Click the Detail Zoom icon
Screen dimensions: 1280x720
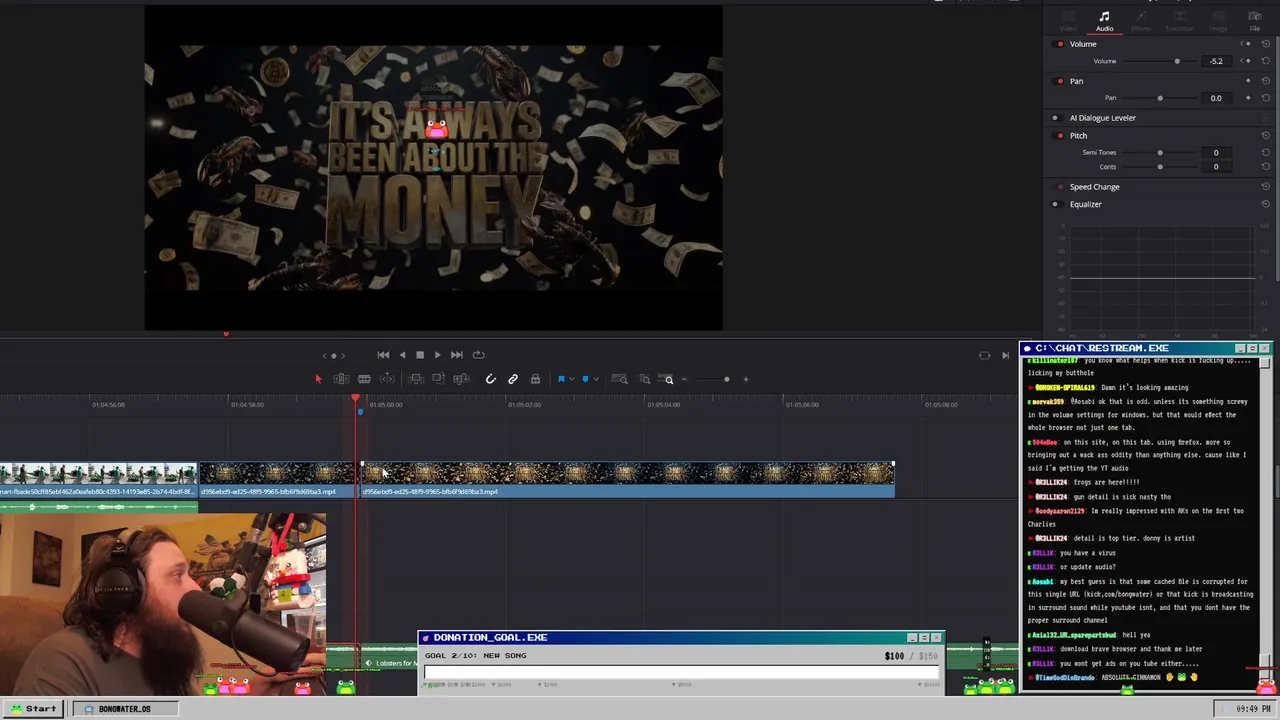[644, 379]
